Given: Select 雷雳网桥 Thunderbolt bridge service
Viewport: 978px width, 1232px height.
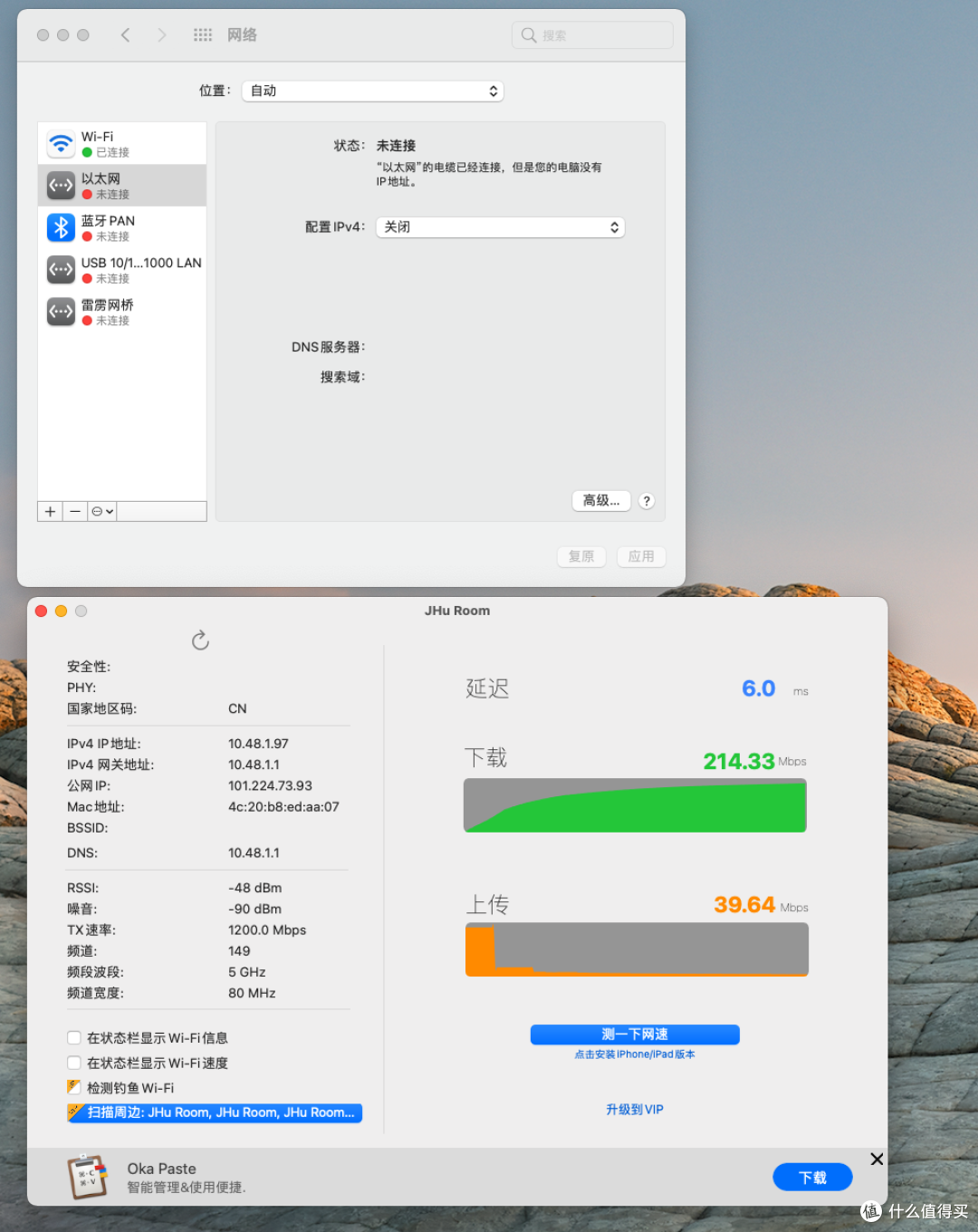Looking at the screenshot, I should coord(122,312).
